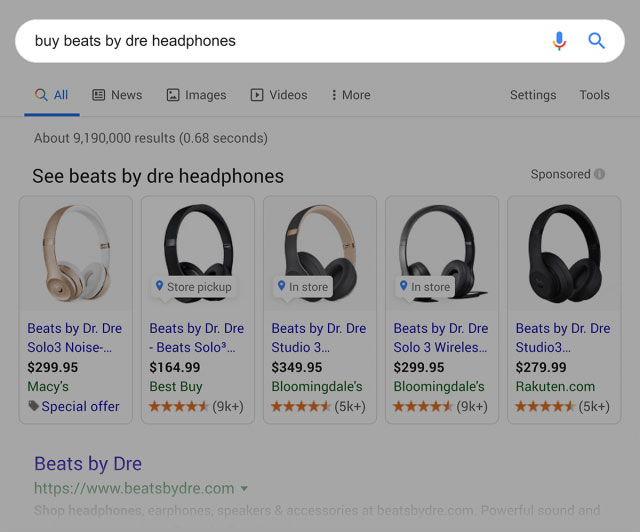The width and height of the screenshot is (640, 532).
Task: Open the Solo 3 Wireless black headphones thumbnail
Action: [442, 253]
